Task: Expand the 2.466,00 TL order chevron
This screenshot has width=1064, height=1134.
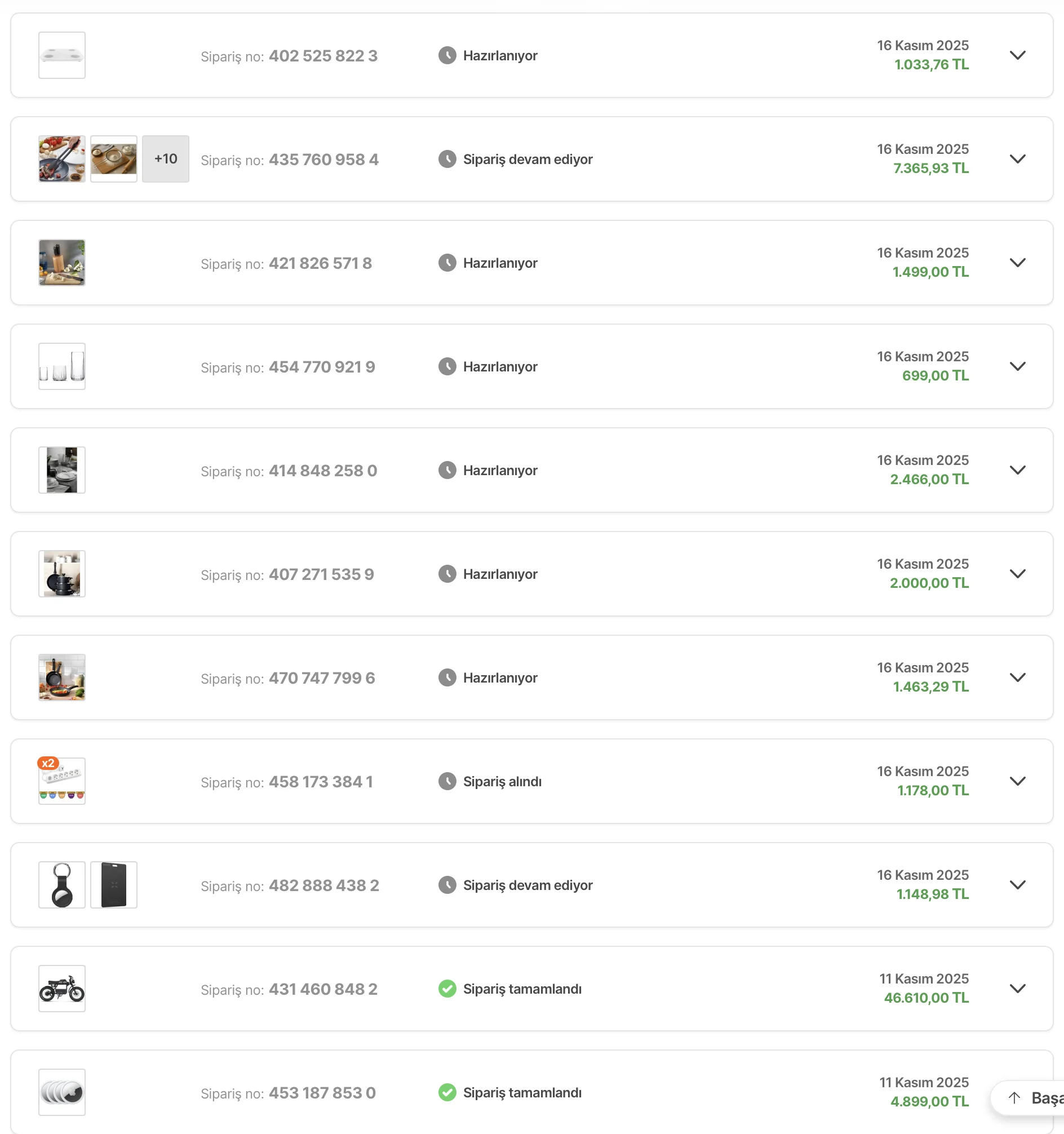Action: 1017,470
